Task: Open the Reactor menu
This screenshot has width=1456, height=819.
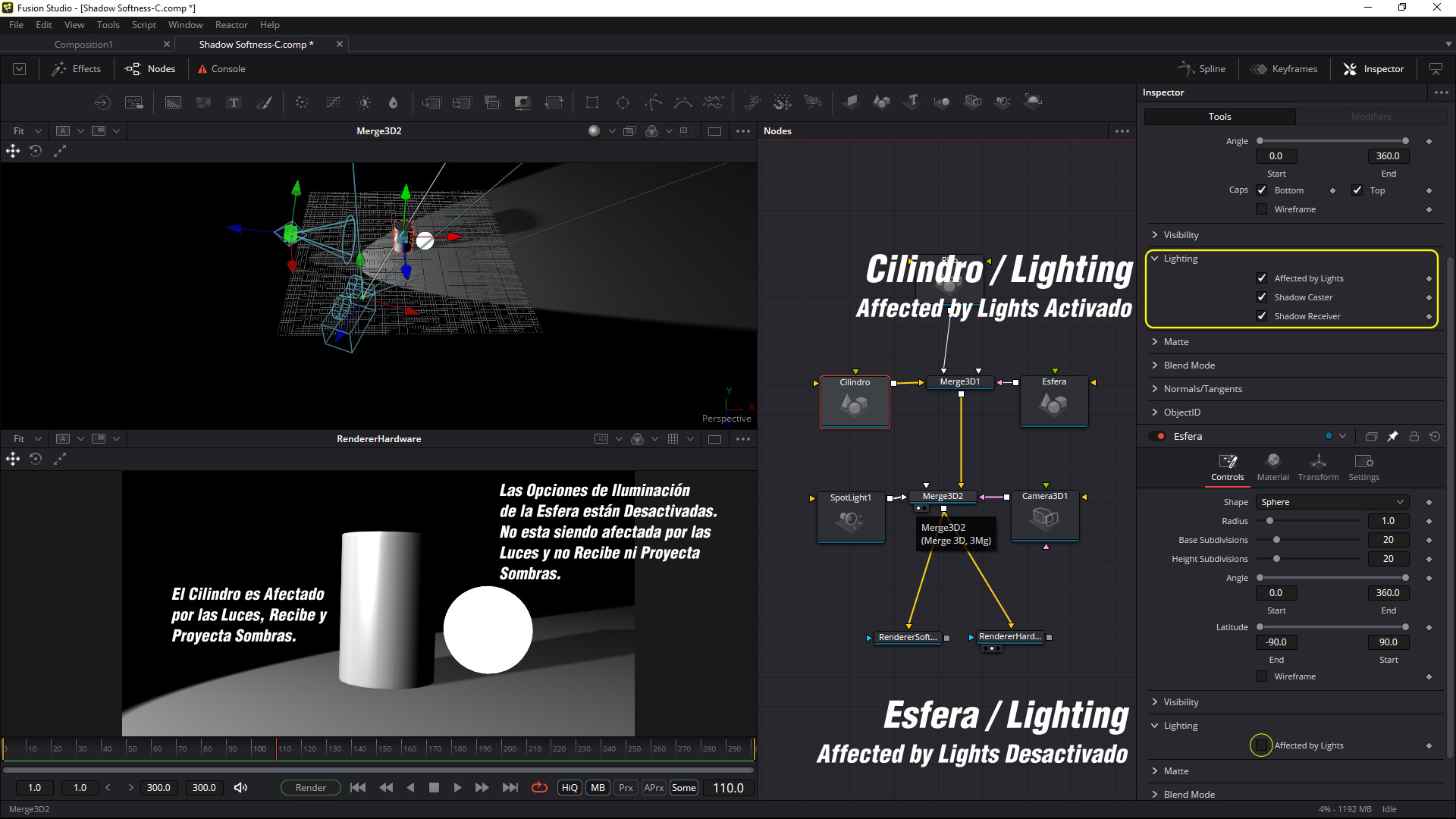Action: click(231, 25)
